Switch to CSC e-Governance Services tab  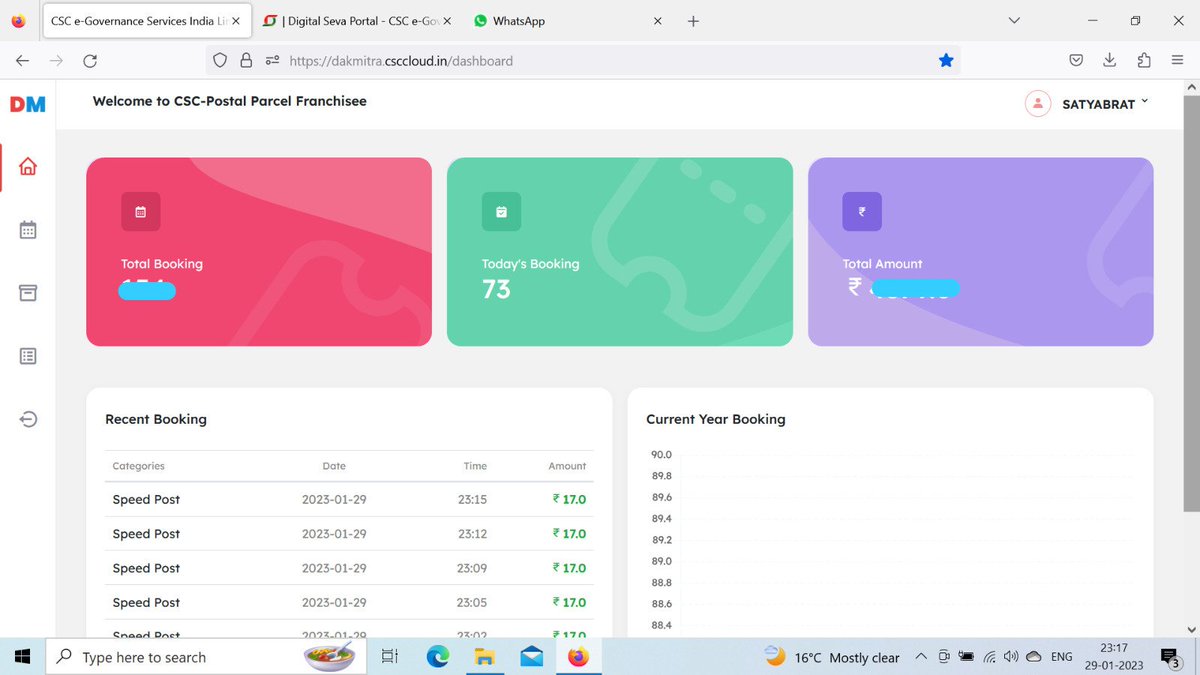point(145,21)
